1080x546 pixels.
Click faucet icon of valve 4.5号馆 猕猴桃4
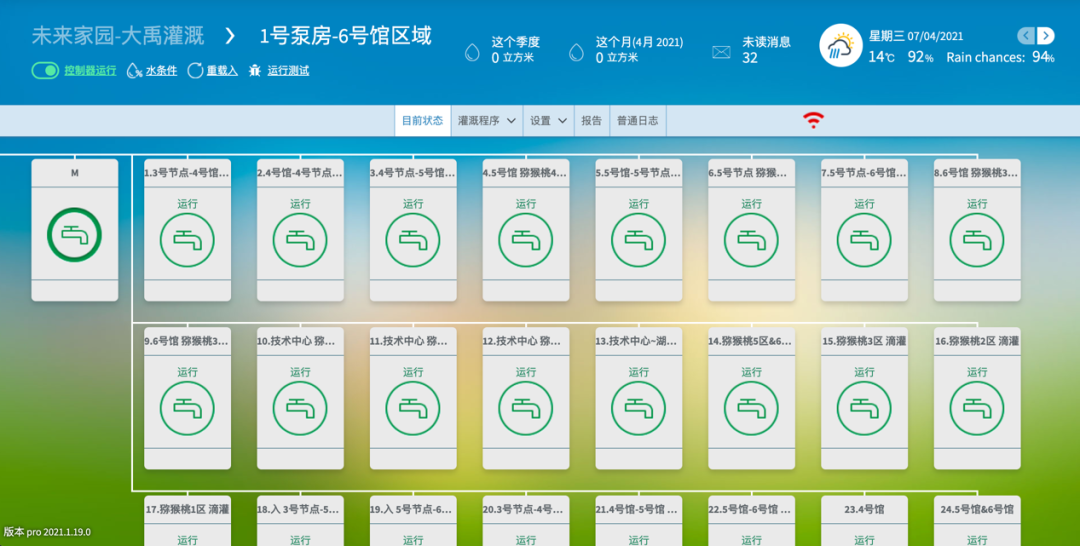click(526, 240)
